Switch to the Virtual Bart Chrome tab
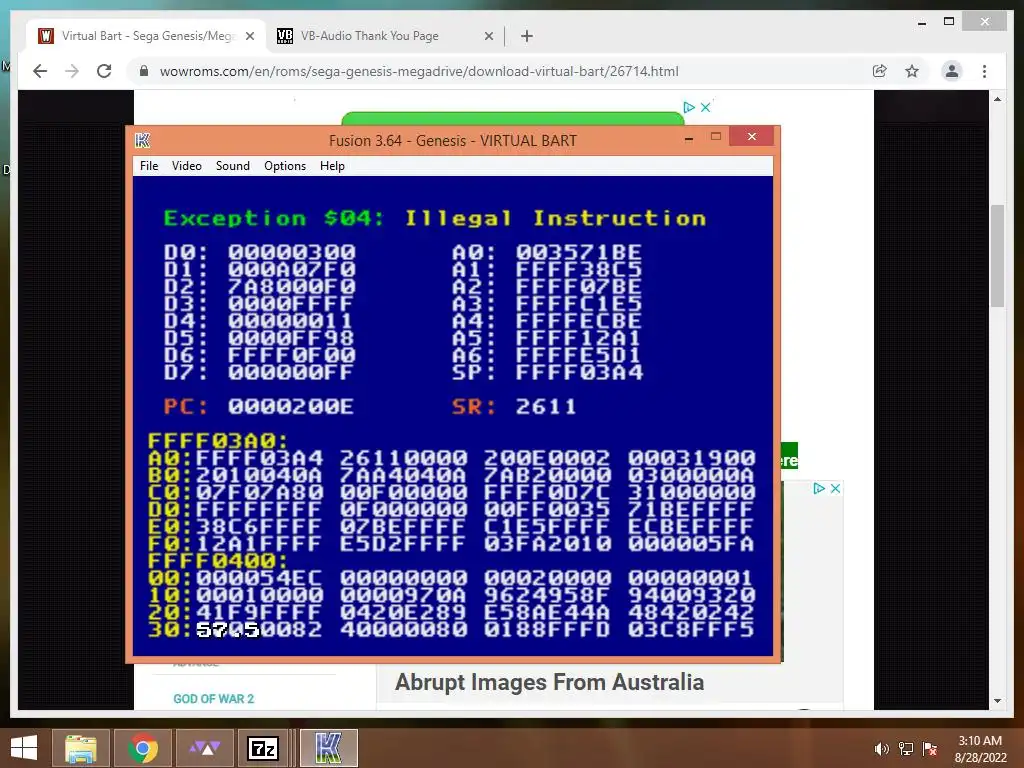 (x=146, y=36)
